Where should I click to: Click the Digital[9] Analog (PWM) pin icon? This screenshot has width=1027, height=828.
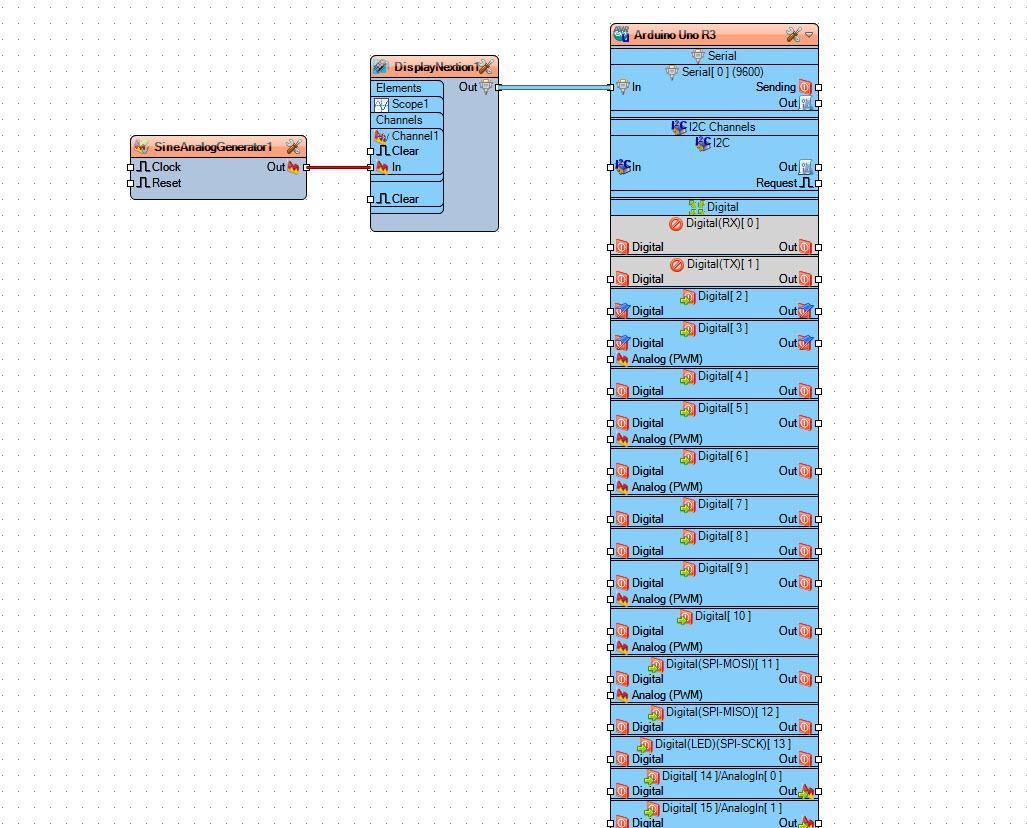[622, 599]
